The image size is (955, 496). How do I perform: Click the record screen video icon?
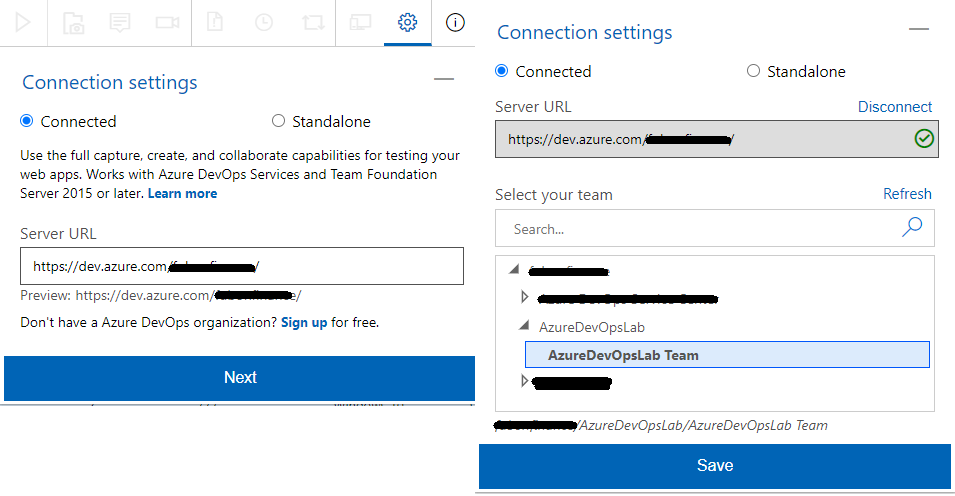click(167, 22)
